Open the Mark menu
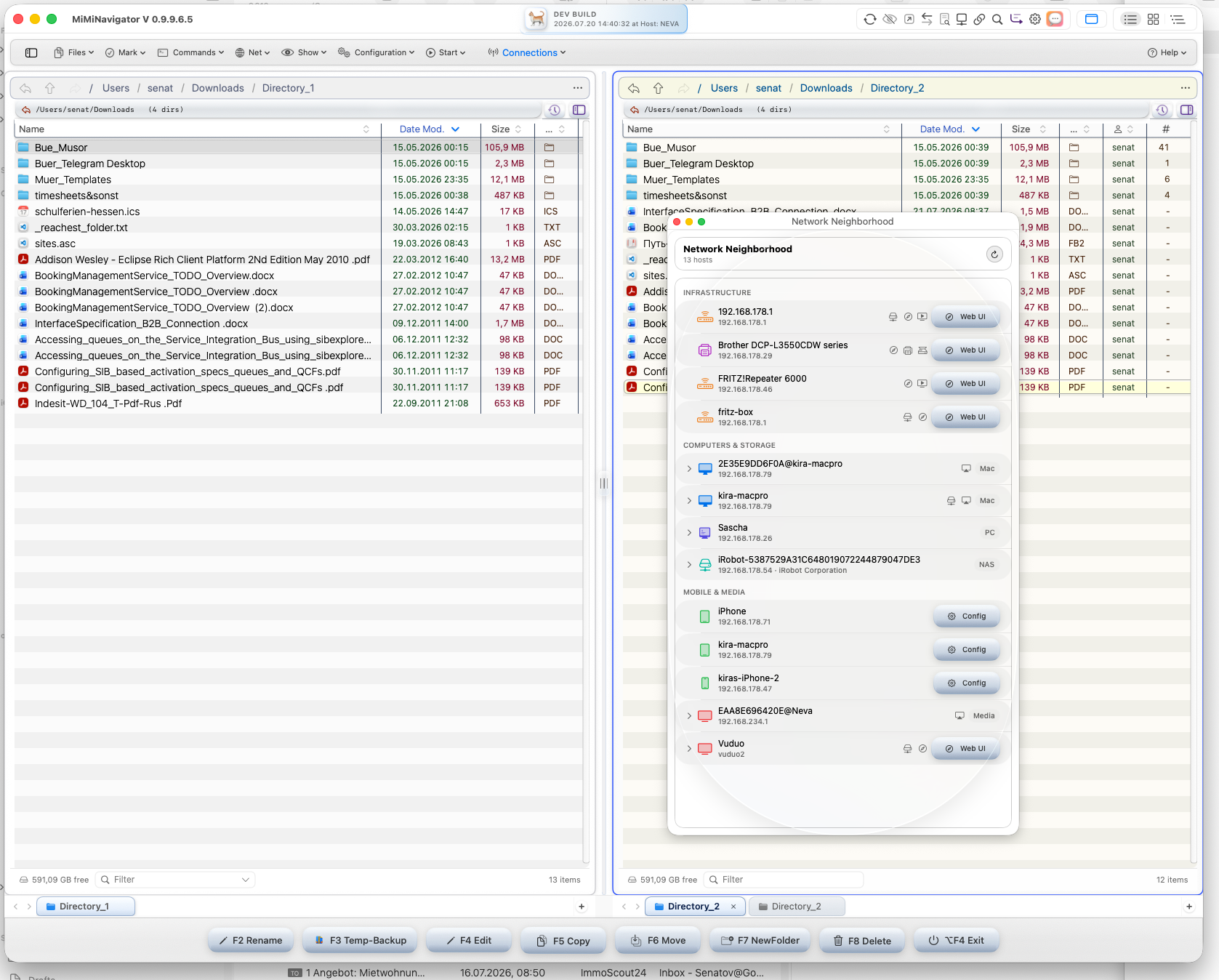The image size is (1219, 980). click(125, 52)
